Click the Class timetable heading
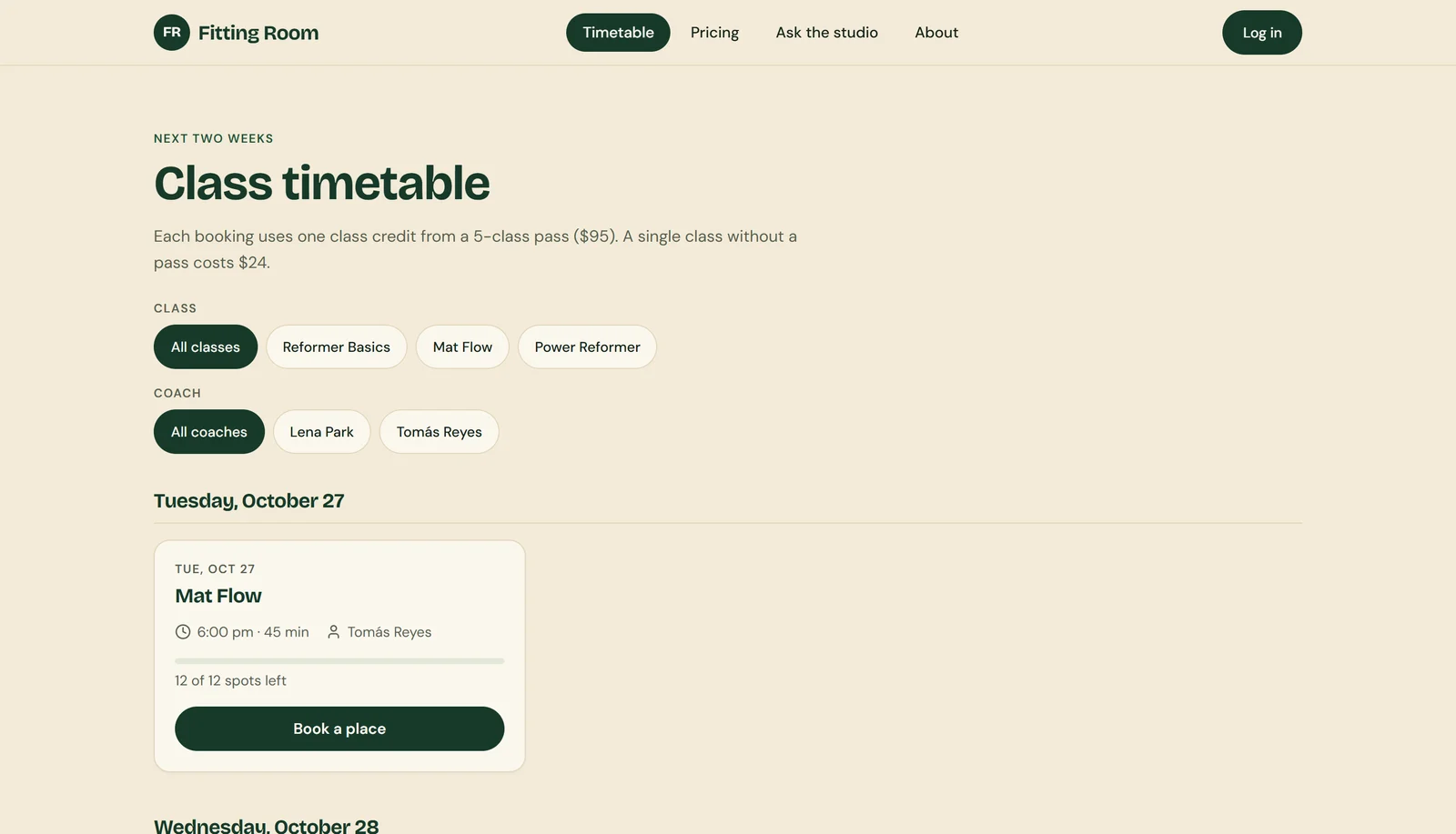The height and width of the screenshot is (834, 1456). point(321,183)
